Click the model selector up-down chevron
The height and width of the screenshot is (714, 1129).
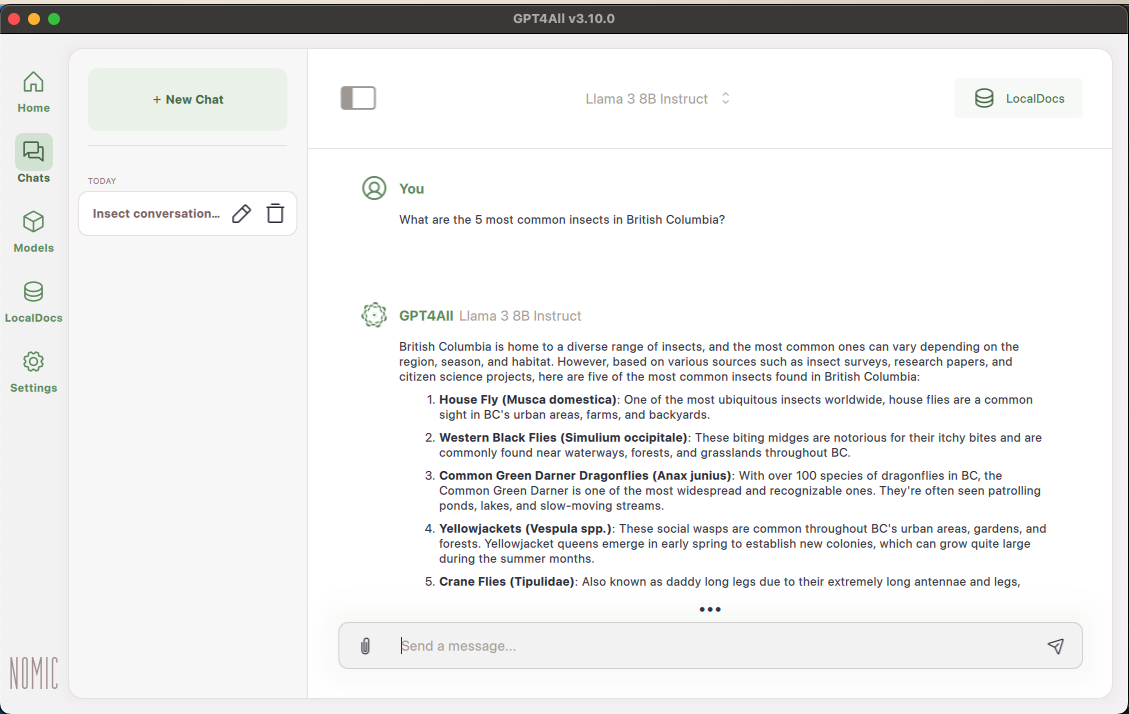click(726, 98)
